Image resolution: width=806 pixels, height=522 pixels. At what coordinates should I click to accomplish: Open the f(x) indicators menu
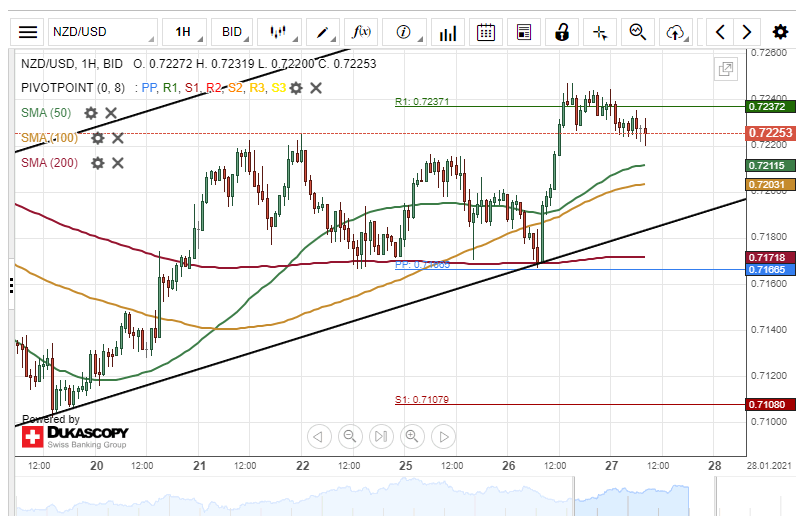361,32
